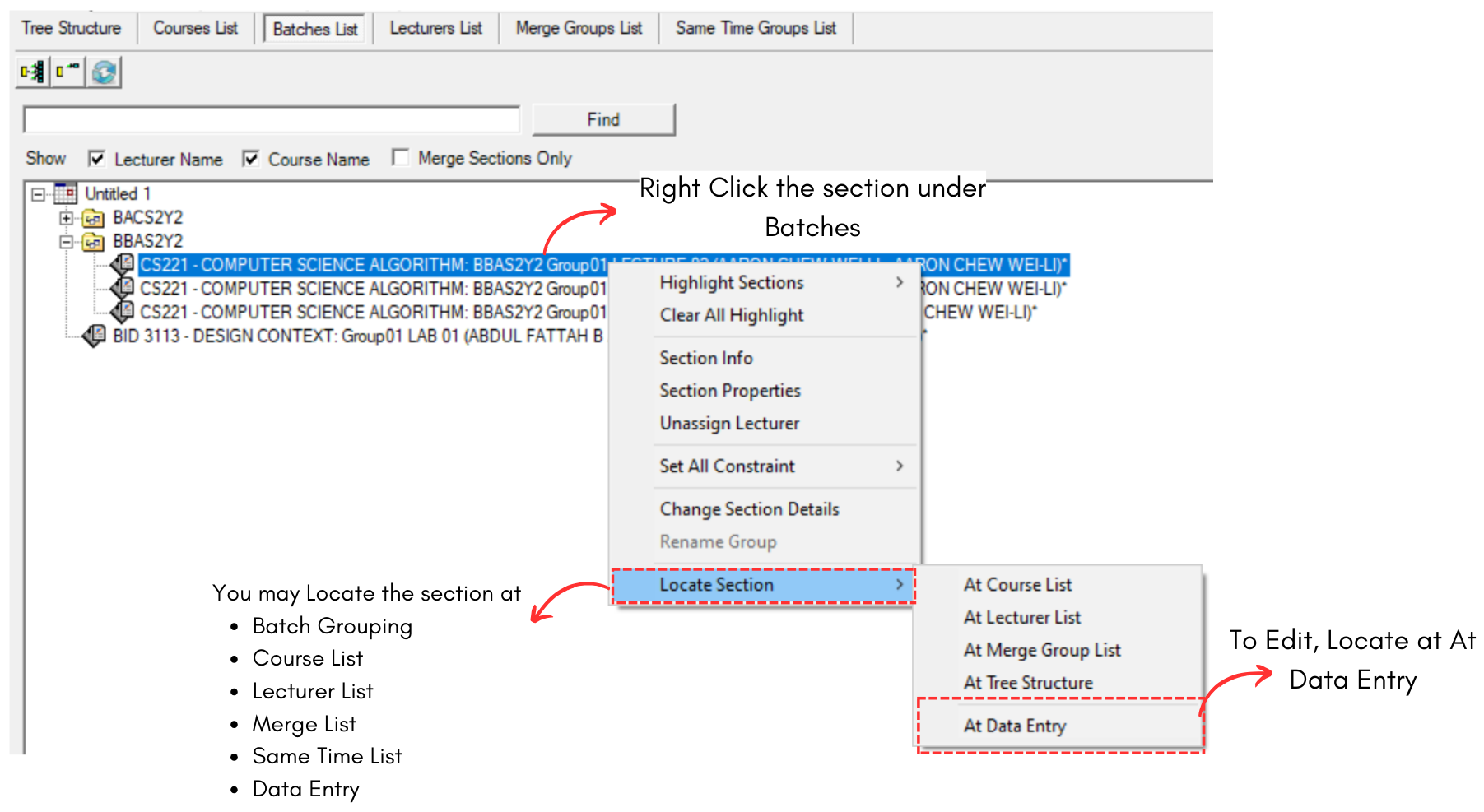Collapse the BBAS2Y2 tree node

pos(66,242)
